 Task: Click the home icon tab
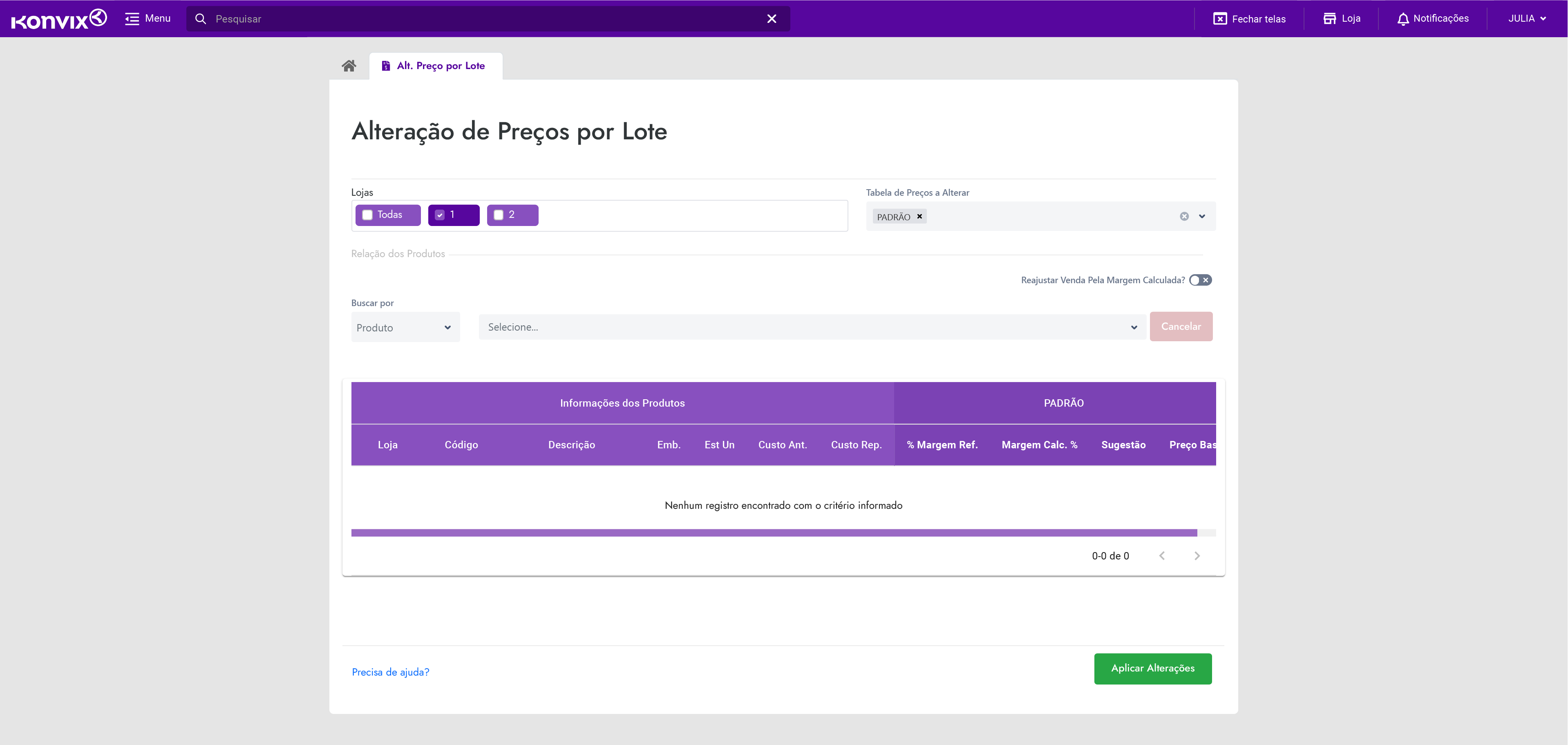(x=349, y=66)
